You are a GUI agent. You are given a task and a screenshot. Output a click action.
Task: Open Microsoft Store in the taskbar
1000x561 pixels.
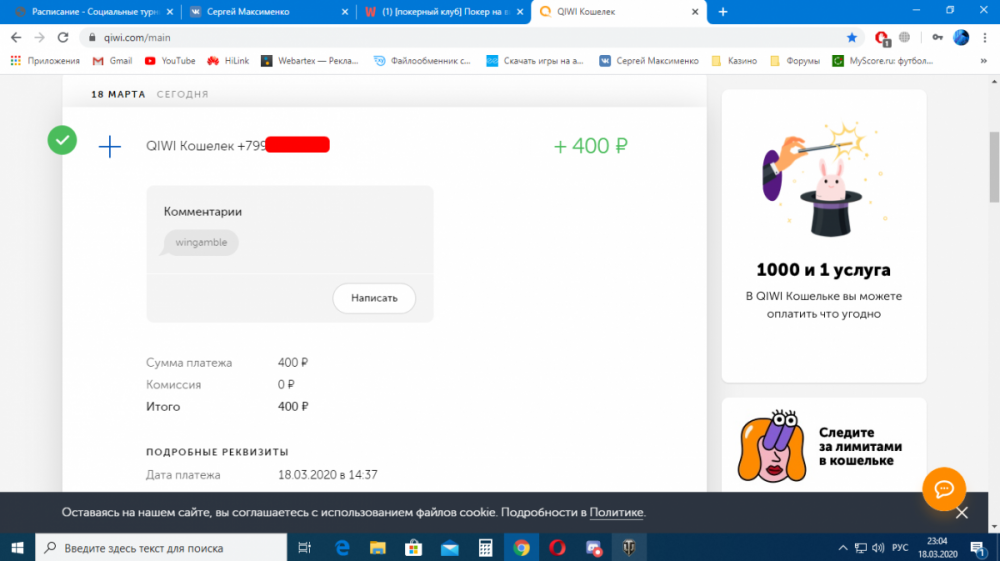pos(413,547)
